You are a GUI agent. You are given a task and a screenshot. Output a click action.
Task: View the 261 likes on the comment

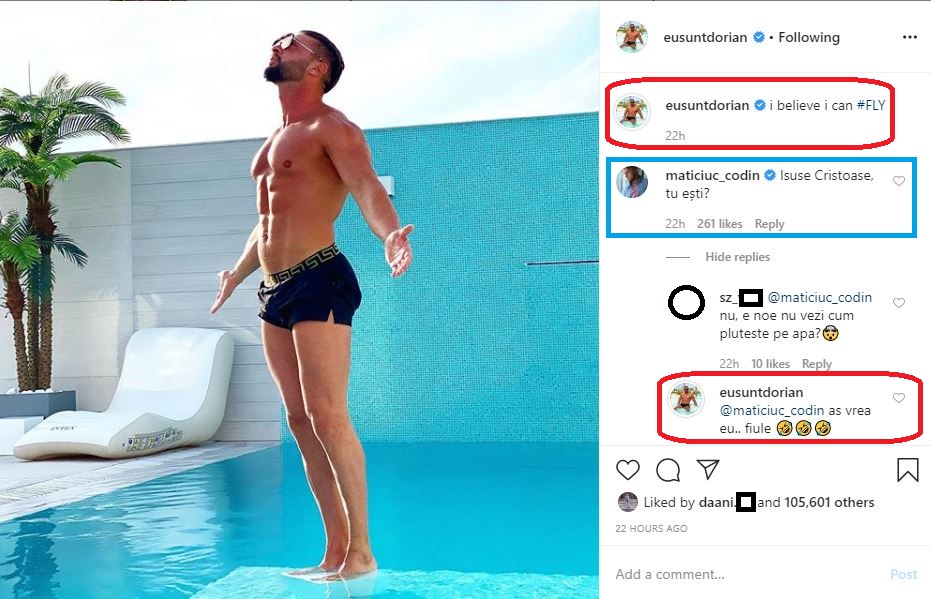point(719,224)
